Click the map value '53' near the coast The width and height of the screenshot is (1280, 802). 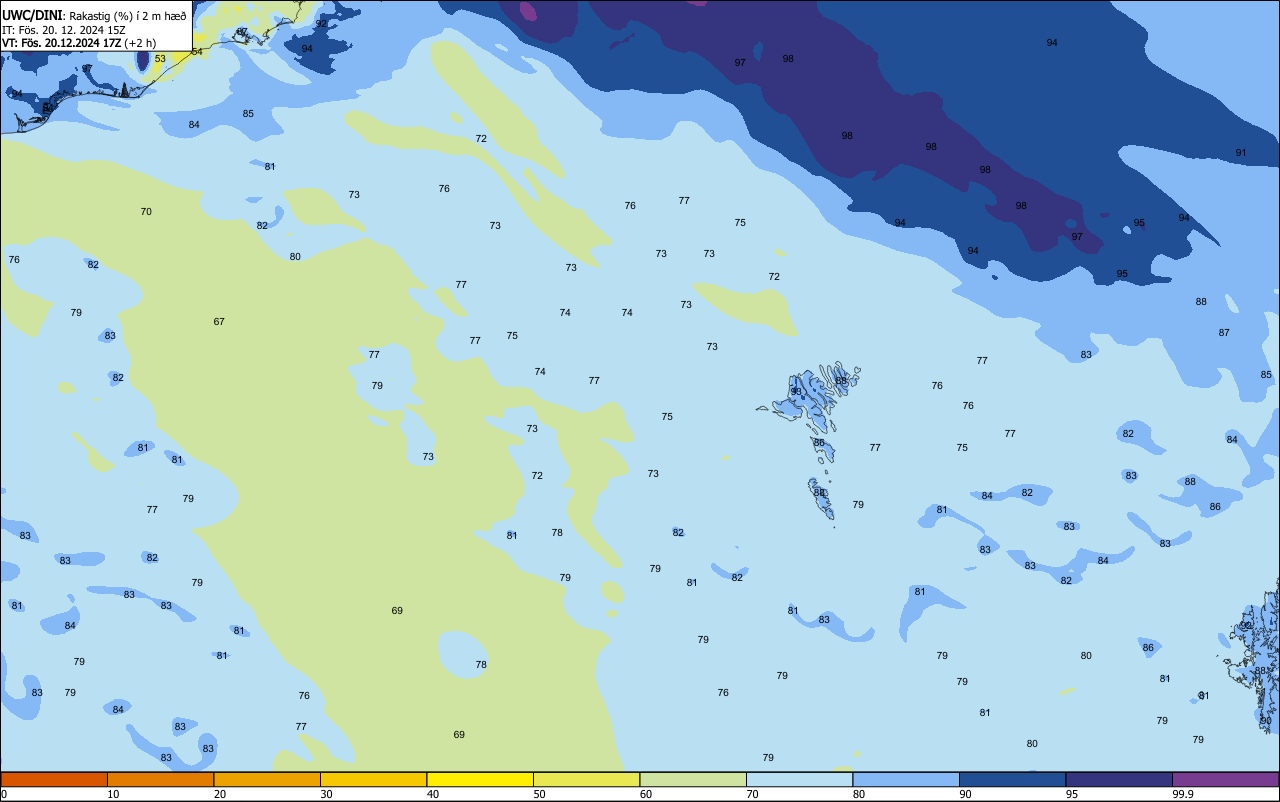pos(160,58)
